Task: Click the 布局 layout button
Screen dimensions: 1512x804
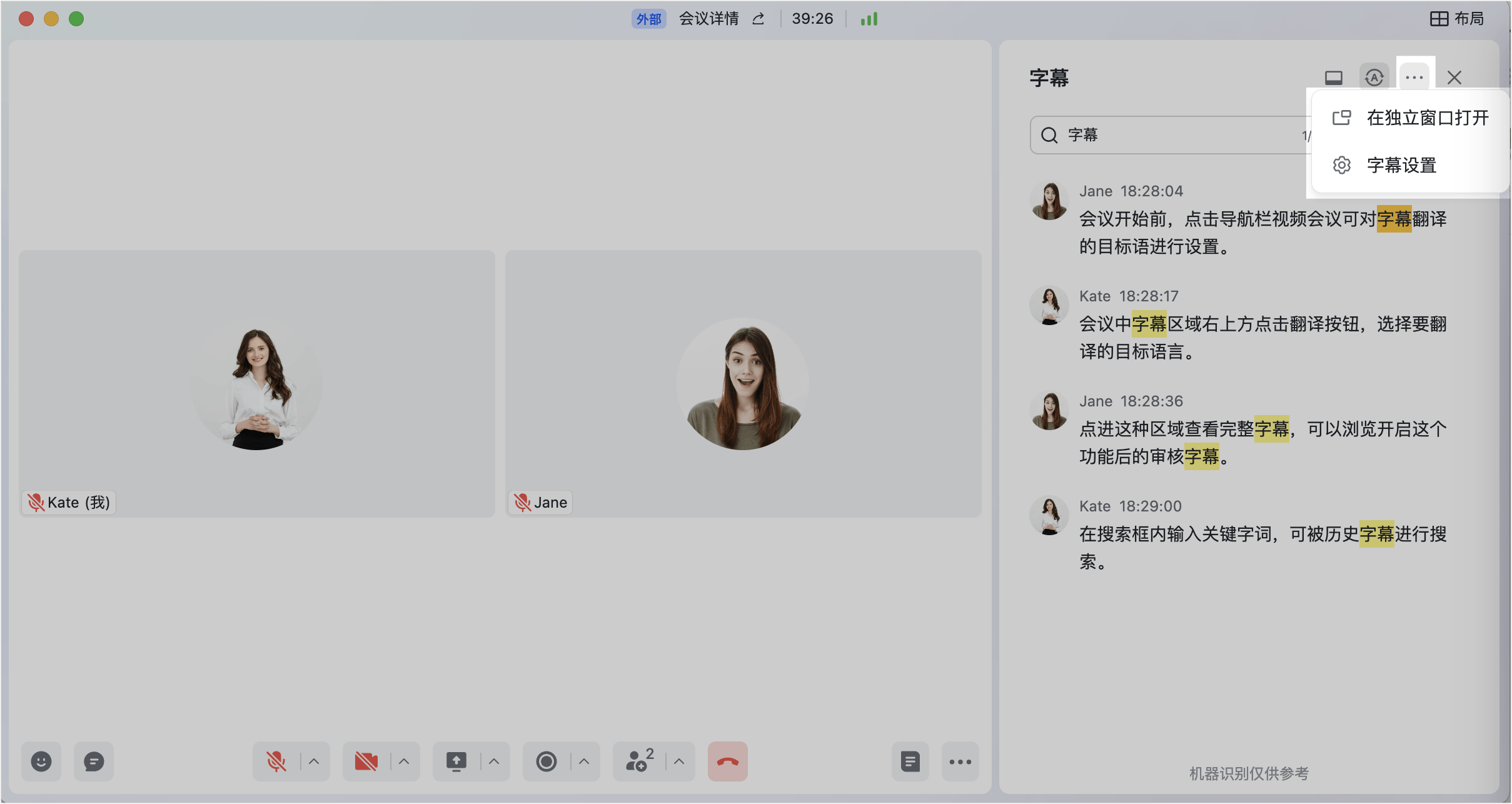Action: pyautogui.click(x=1458, y=19)
